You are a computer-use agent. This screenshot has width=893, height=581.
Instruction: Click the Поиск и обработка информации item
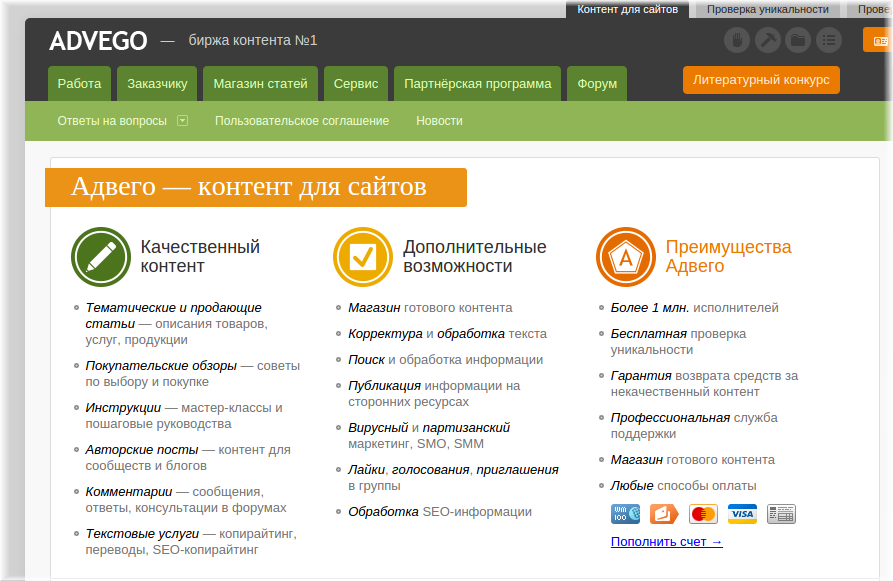coord(446,360)
